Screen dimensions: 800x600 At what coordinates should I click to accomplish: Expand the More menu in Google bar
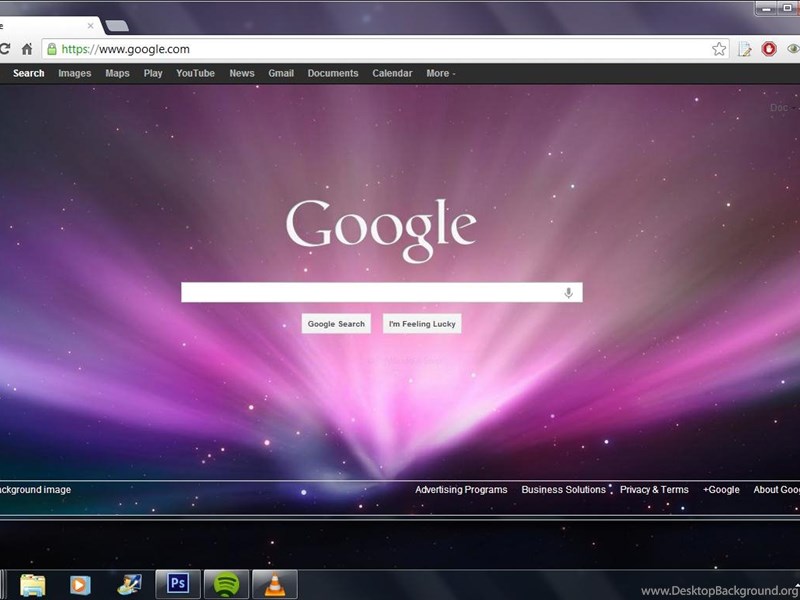pyautogui.click(x=441, y=73)
